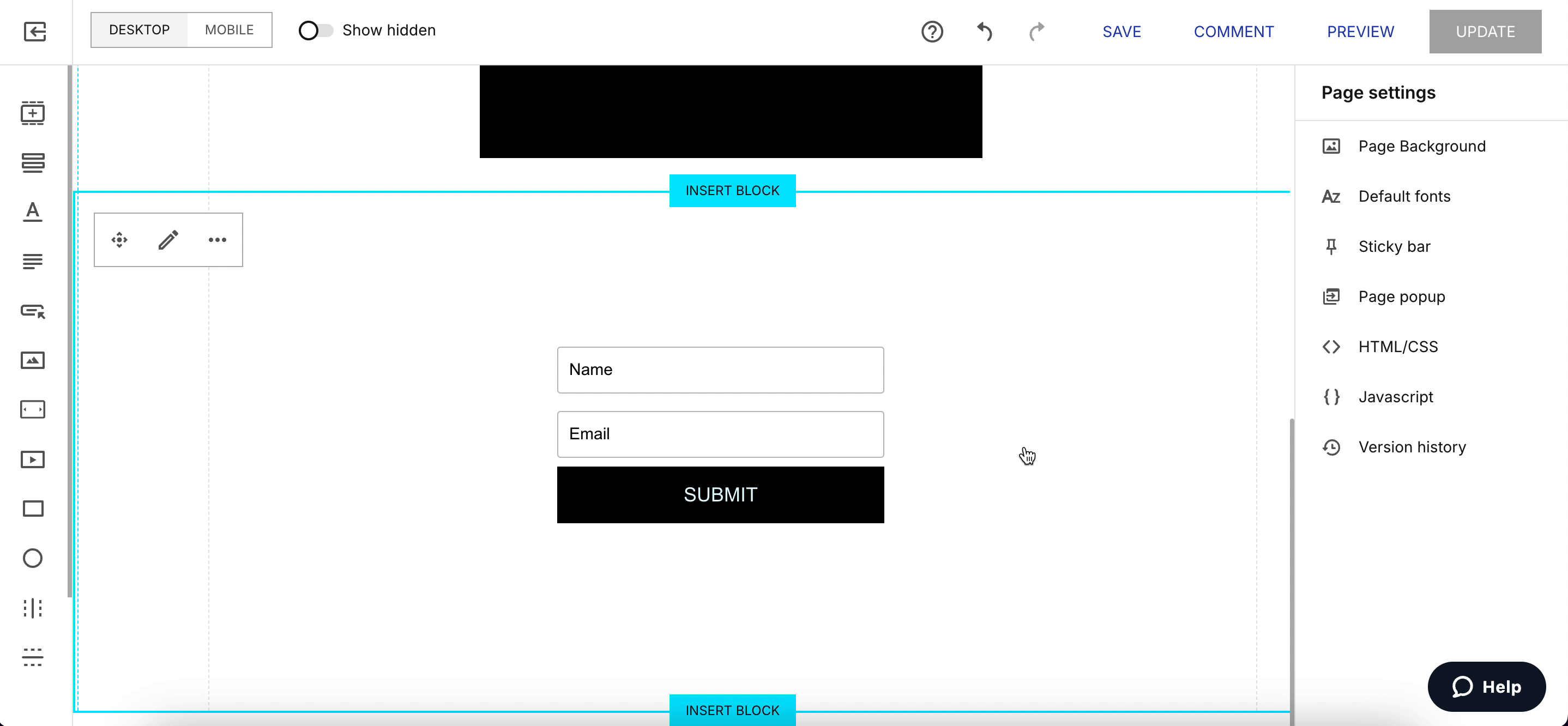The image size is (1568, 726).
Task: Select the Rectangle shape tool
Action: point(32,509)
